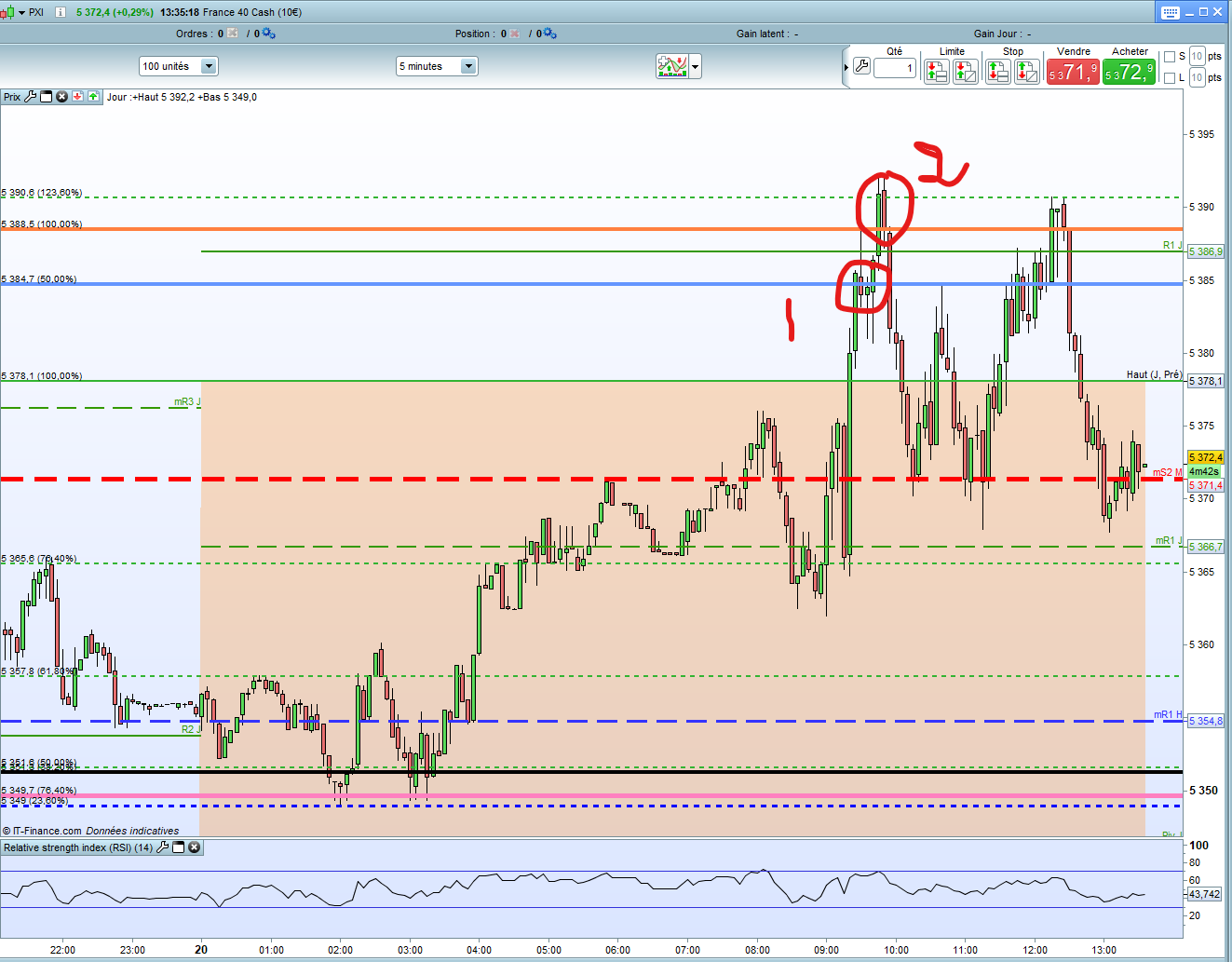This screenshot has width=1232, height=962.
Task: Enable the S stop checkbox
Action: (1170, 57)
